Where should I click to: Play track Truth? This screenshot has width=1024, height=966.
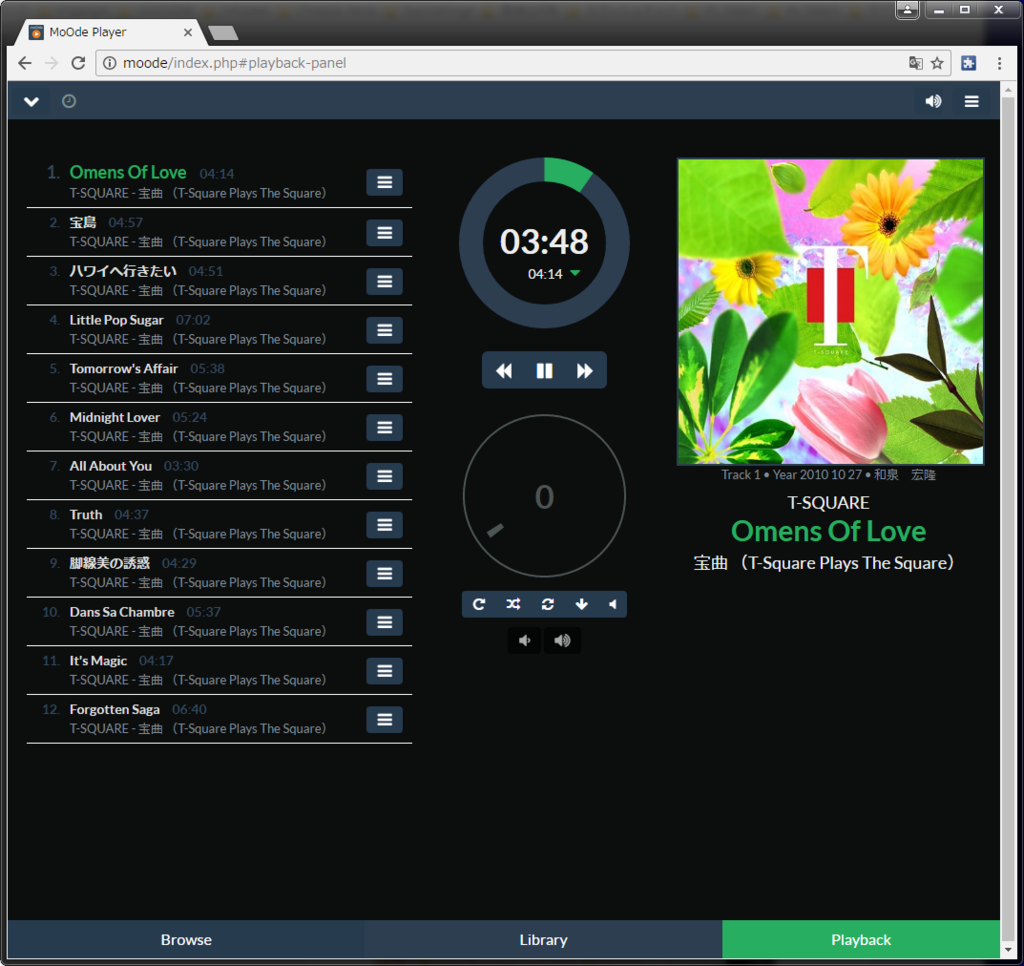click(x=86, y=515)
